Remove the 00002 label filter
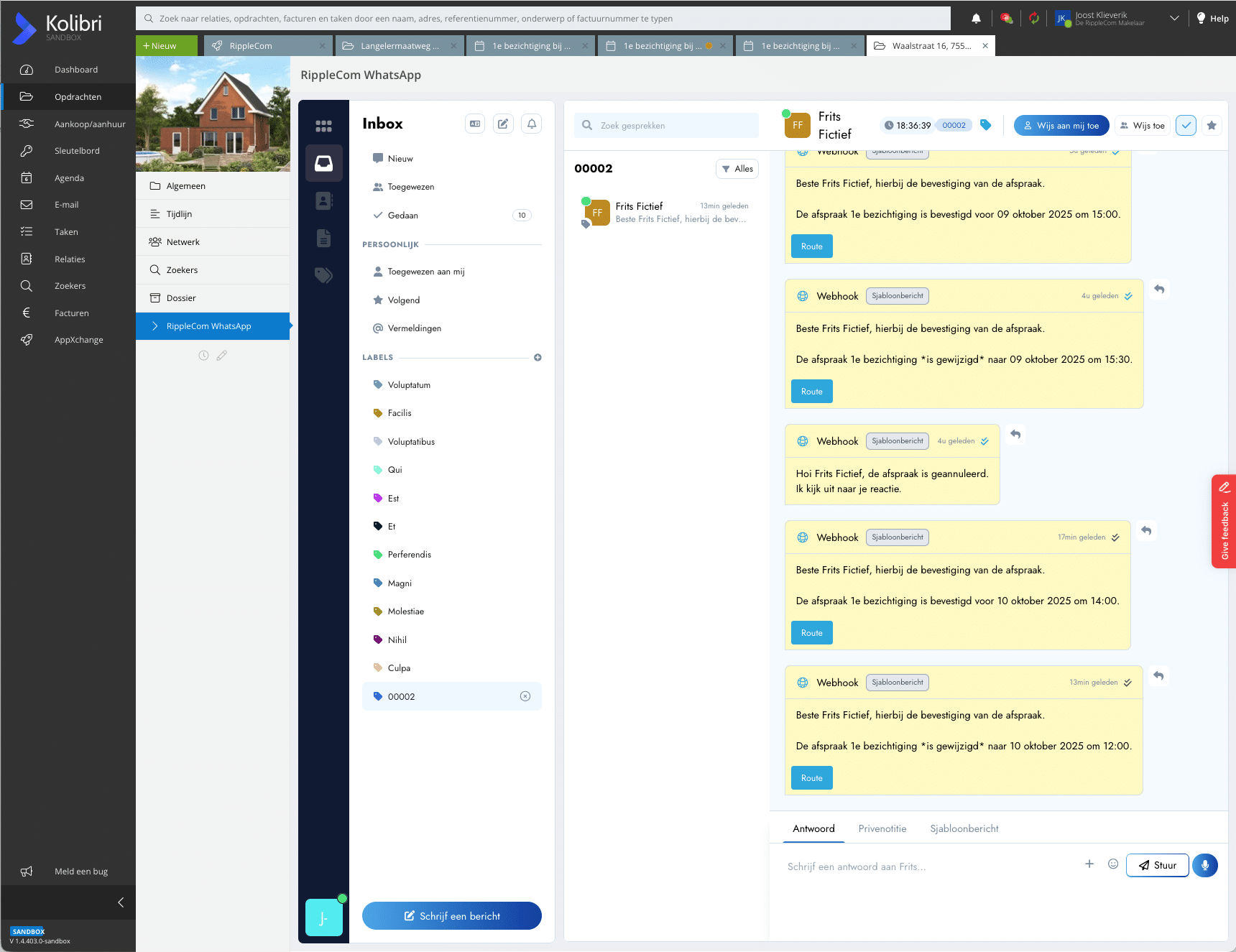 tap(525, 696)
